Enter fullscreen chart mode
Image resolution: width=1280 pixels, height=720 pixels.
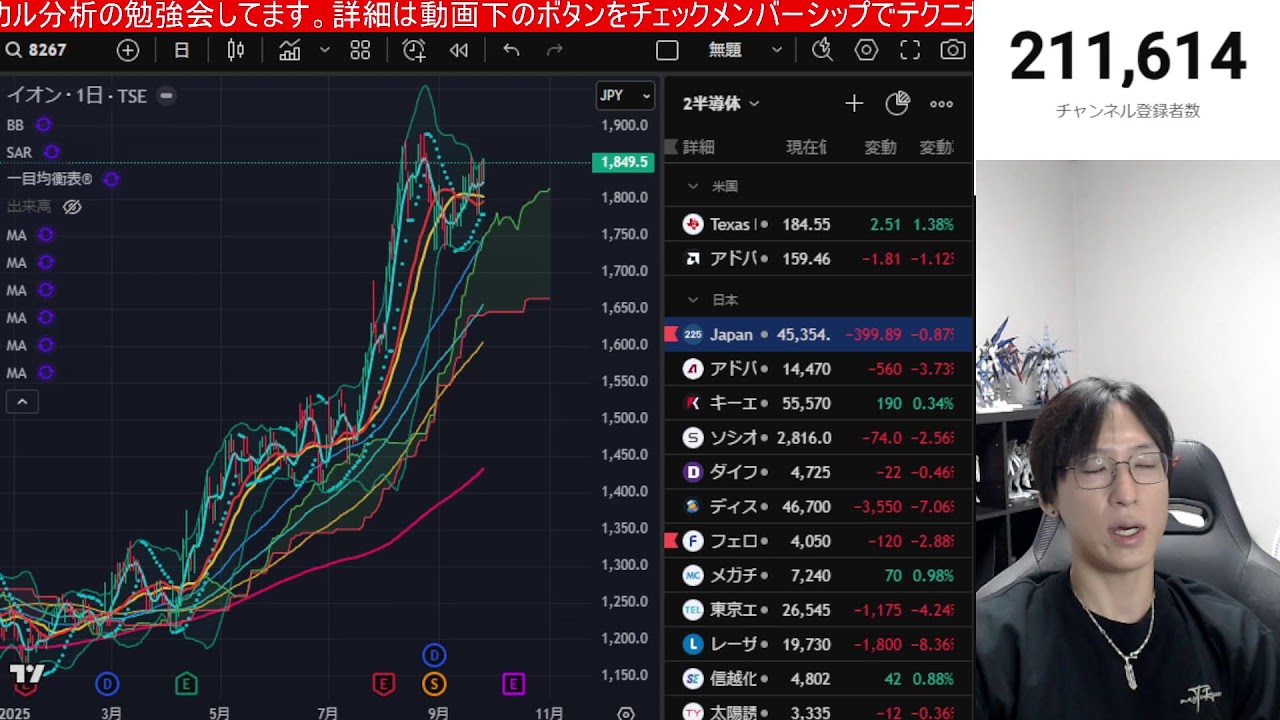click(x=909, y=50)
